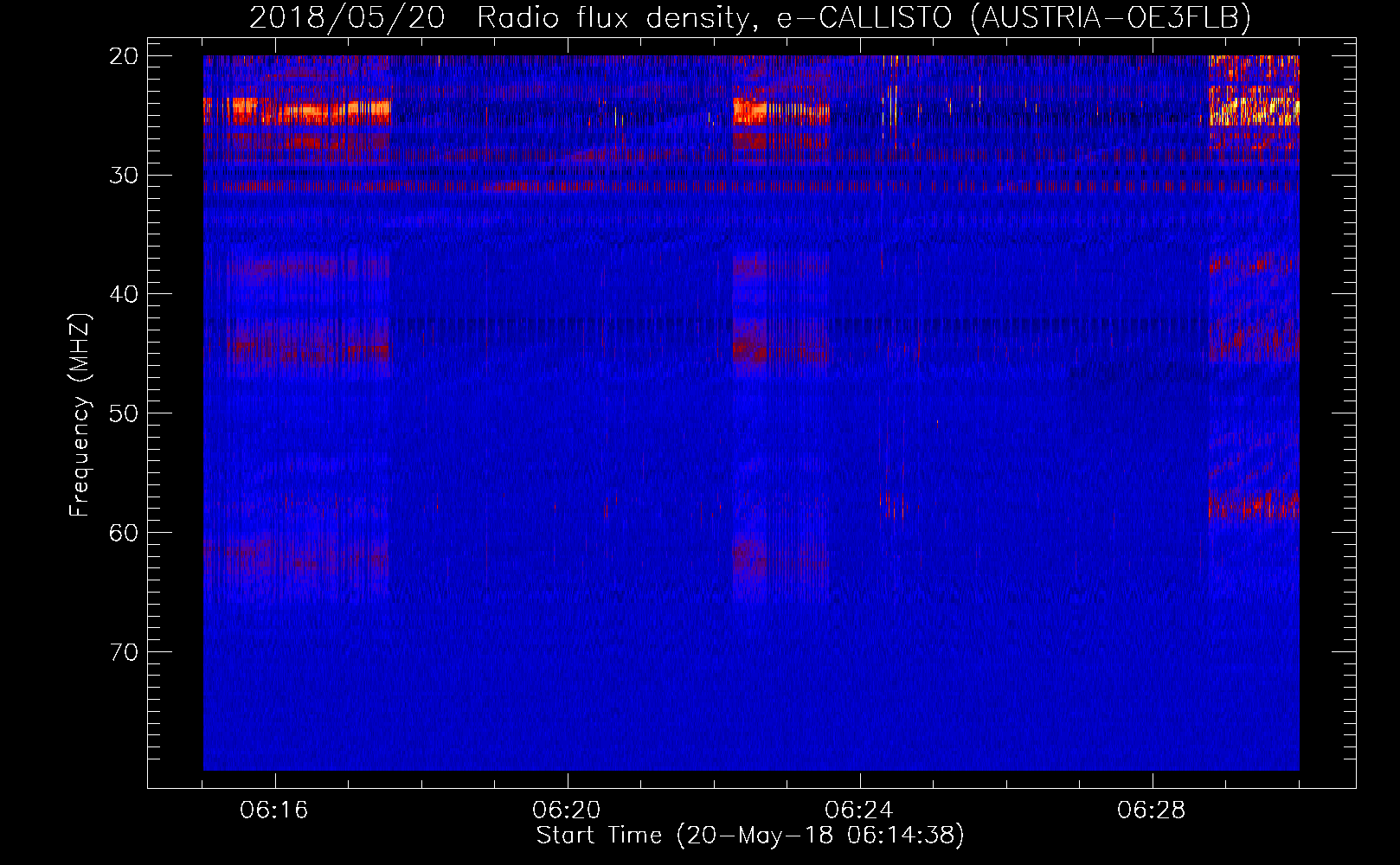Screen dimensions: 1400x865
Task: Click the '06:16' time axis label
Action: [x=275, y=811]
